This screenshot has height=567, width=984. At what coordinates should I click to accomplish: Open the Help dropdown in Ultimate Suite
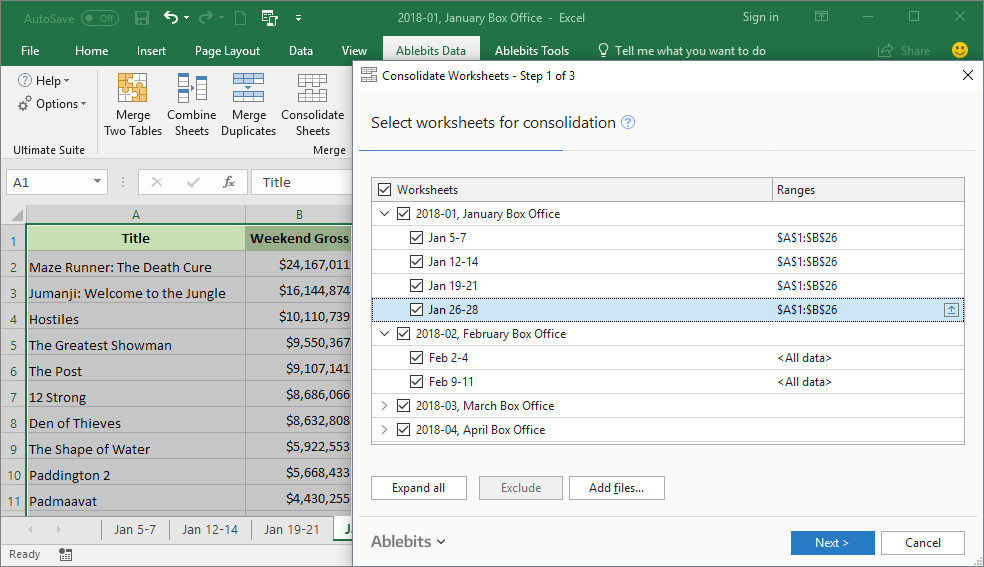click(x=44, y=80)
